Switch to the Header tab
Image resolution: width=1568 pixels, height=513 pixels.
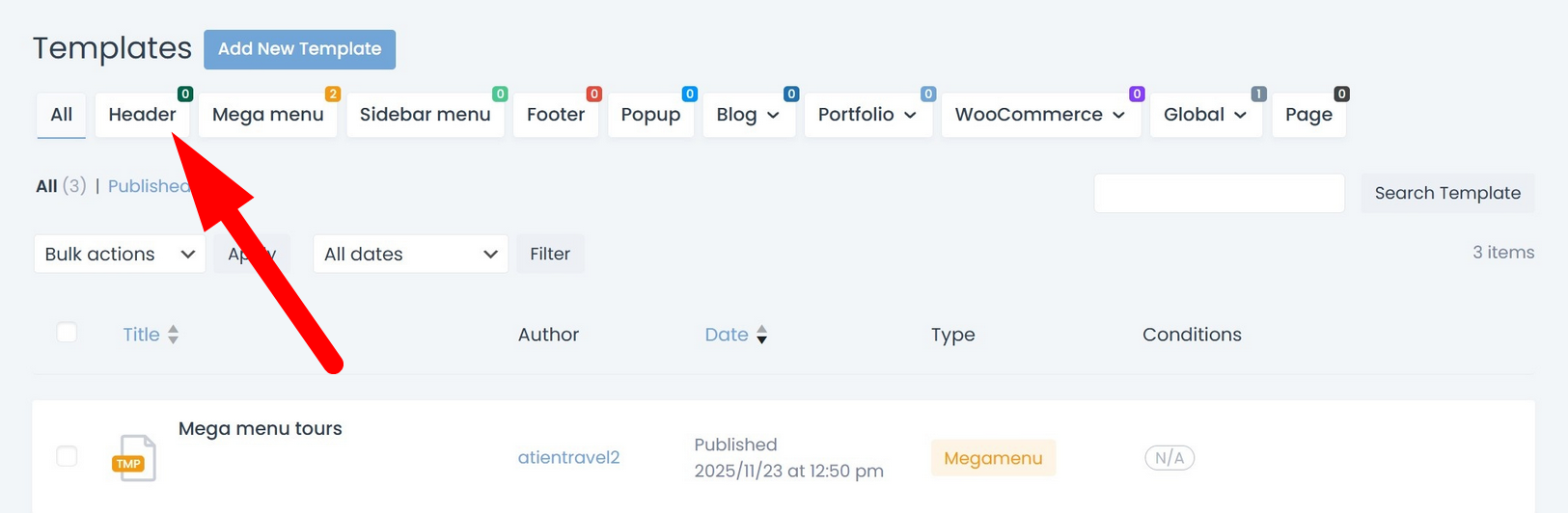click(142, 115)
